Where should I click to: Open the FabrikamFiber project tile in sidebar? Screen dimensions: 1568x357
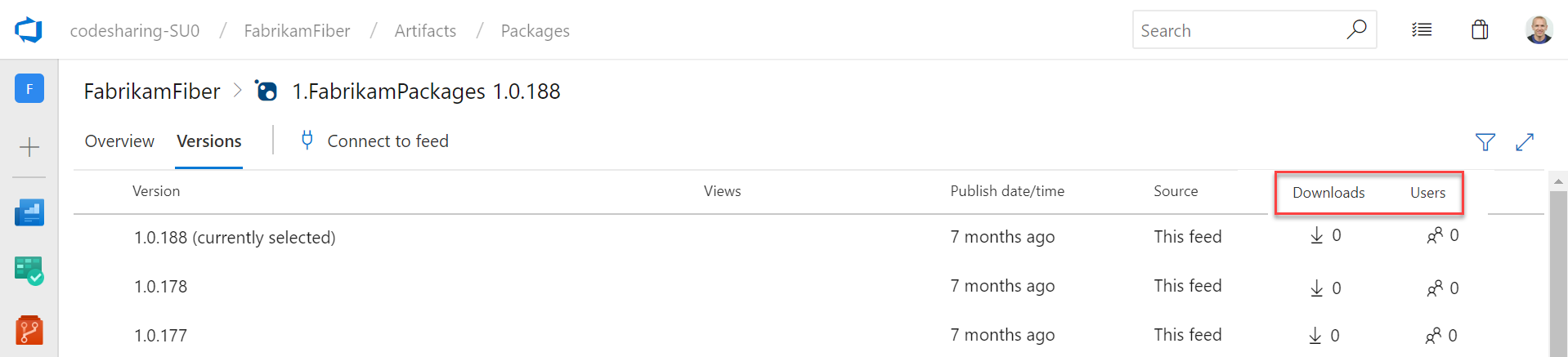(x=29, y=88)
